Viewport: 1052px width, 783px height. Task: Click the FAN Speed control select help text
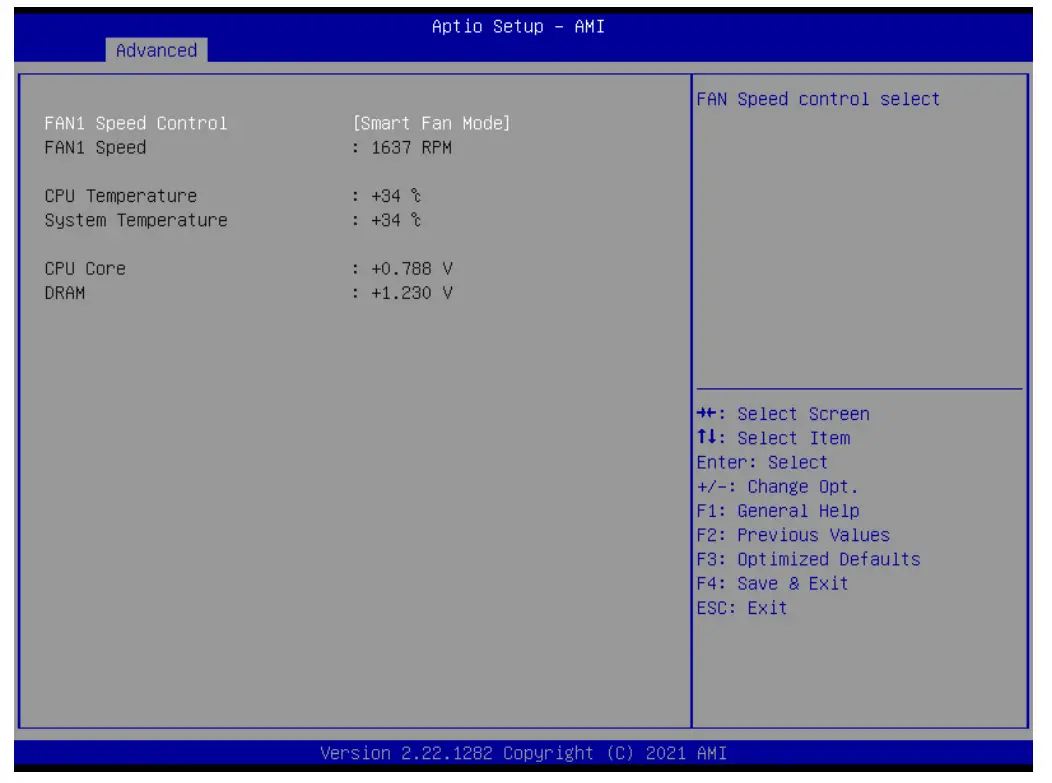pyautogui.click(x=818, y=99)
